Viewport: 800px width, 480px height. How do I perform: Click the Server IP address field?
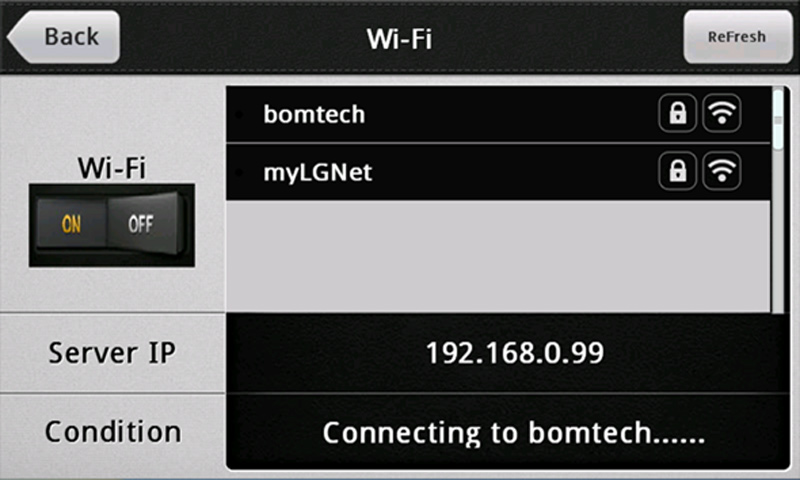(508, 353)
